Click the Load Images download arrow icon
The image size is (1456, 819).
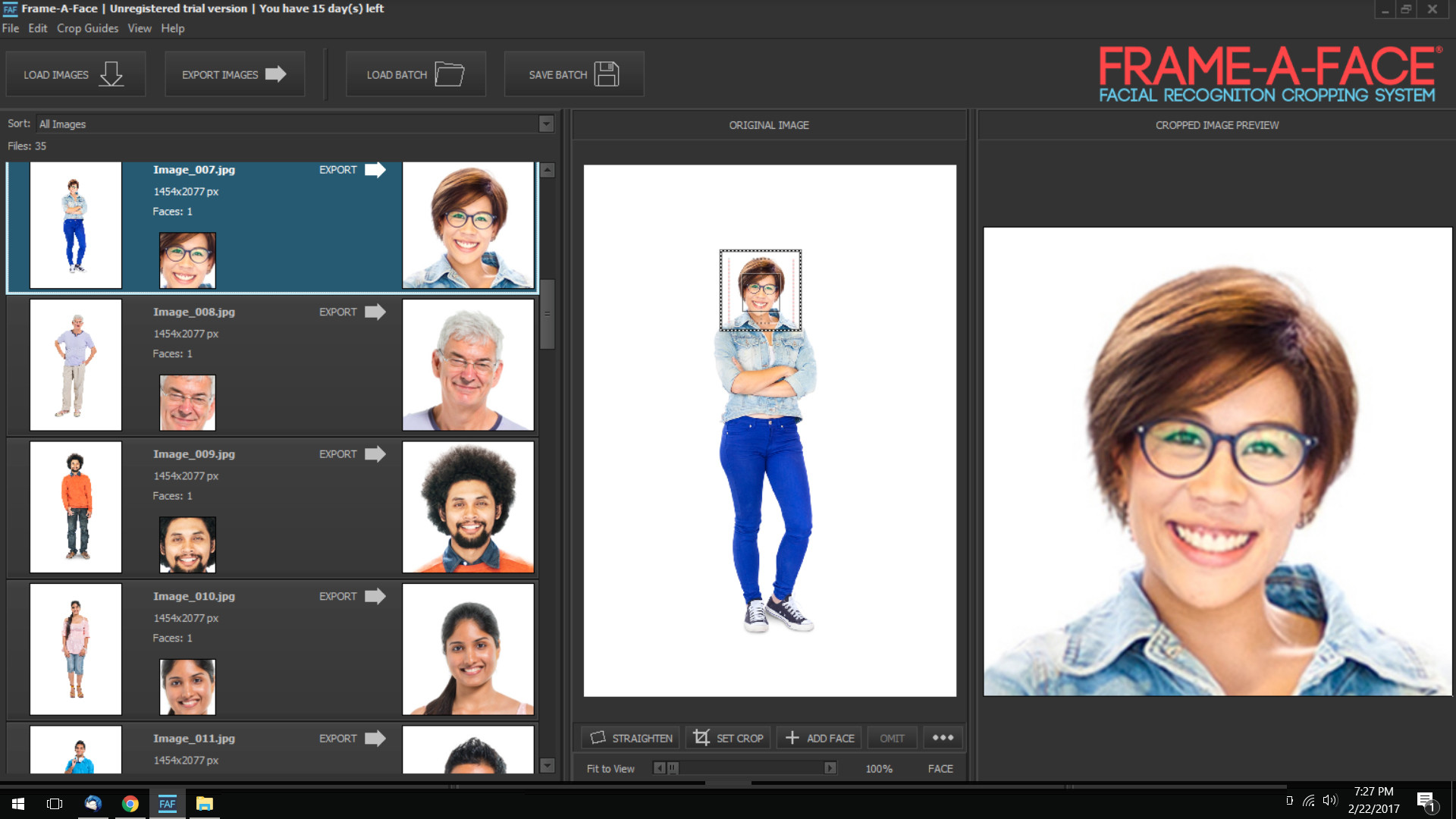[x=111, y=74]
